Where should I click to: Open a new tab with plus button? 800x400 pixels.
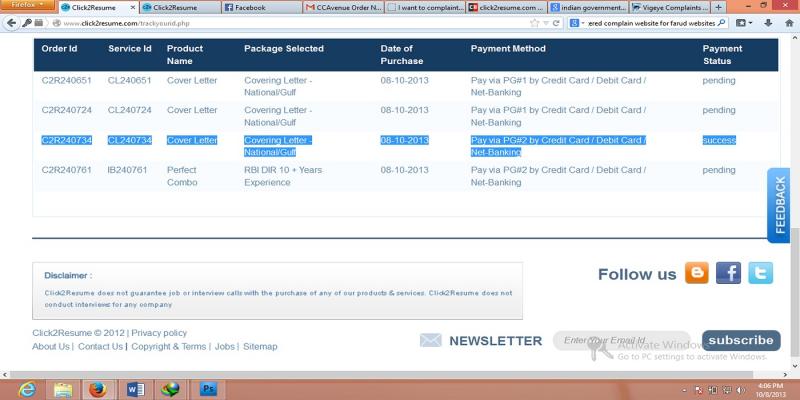(718, 8)
